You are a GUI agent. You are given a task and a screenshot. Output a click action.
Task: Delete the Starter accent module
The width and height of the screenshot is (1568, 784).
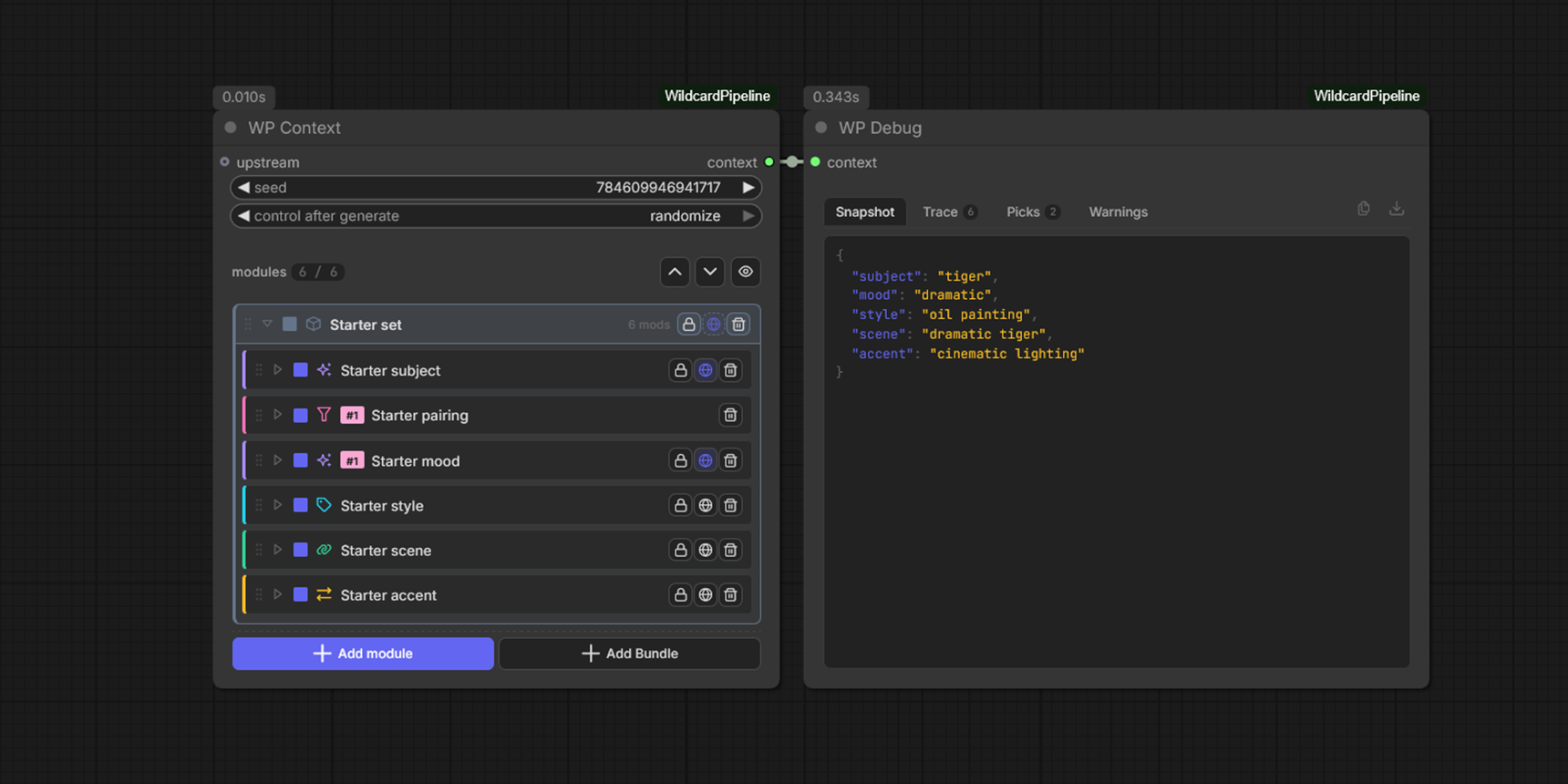[x=730, y=594]
